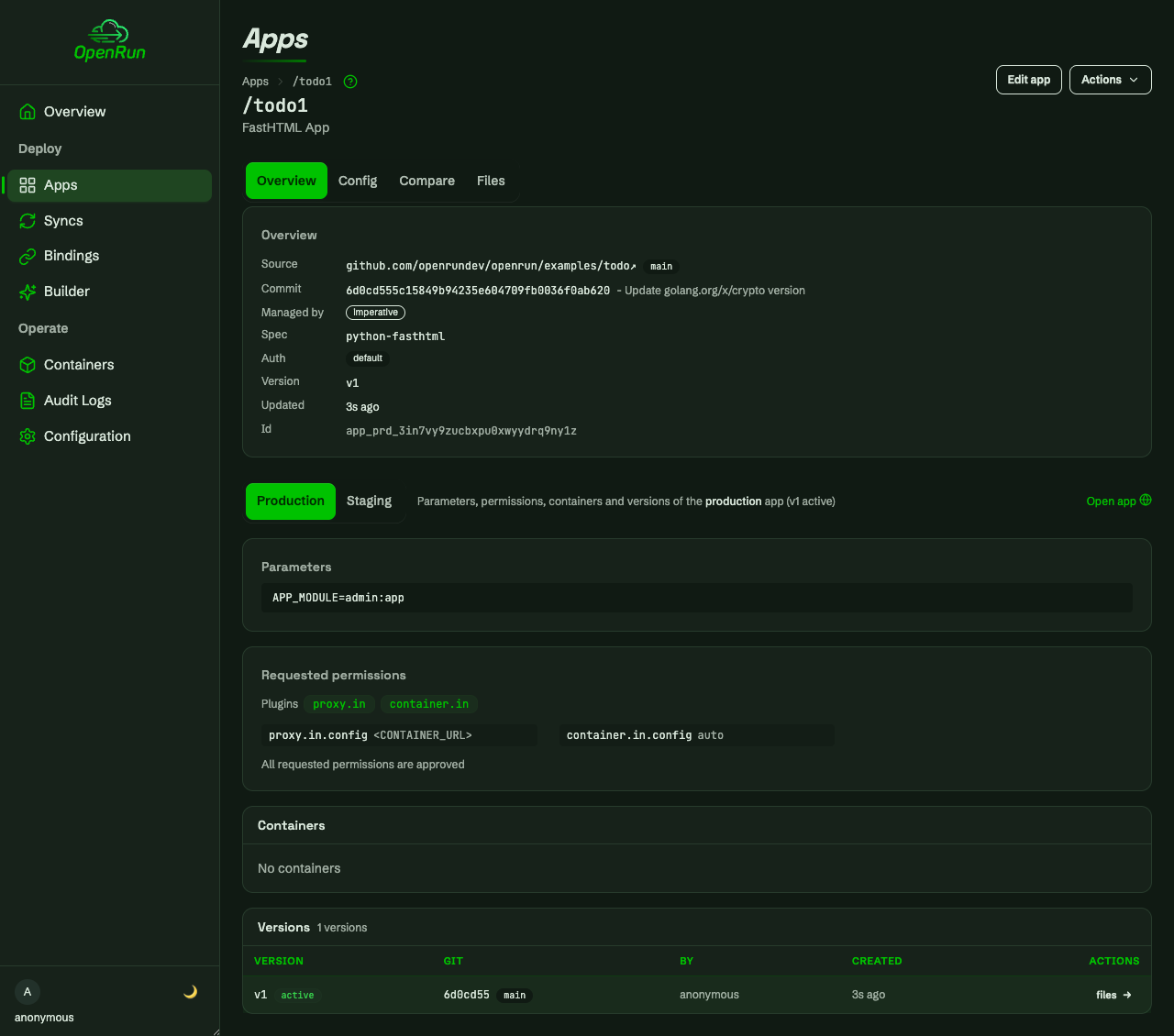Click the main branch badge beside Source
The height and width of the screenshot is (1036, 1174).
[x=661, y=267]
